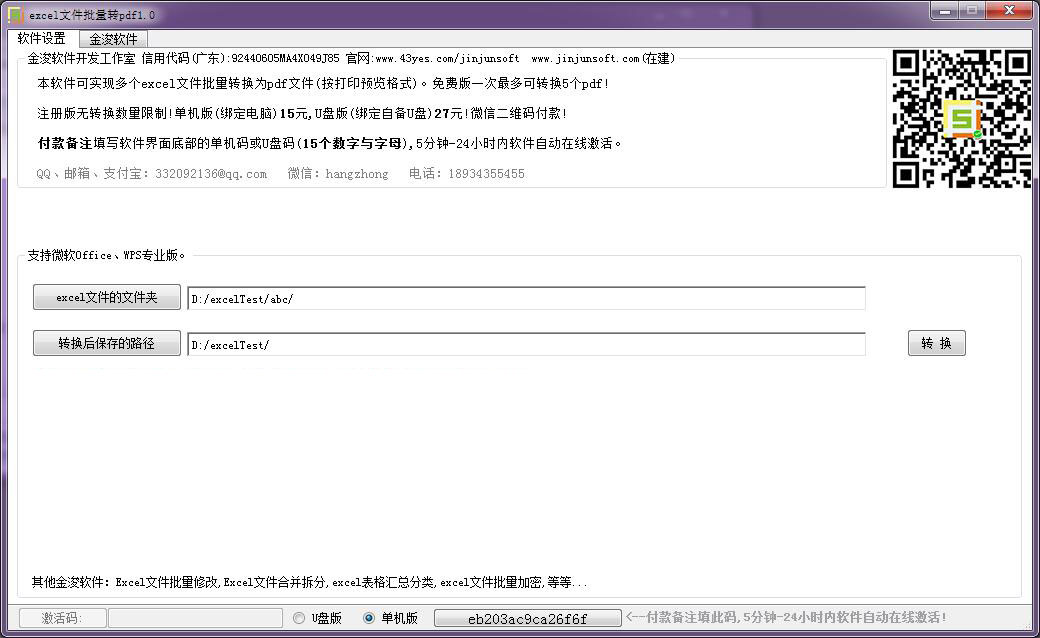Switch to the 金浚软件 tab
The height and width of the screenshot is (638, 1040).
pyautogui.click(x=112, y=38)
